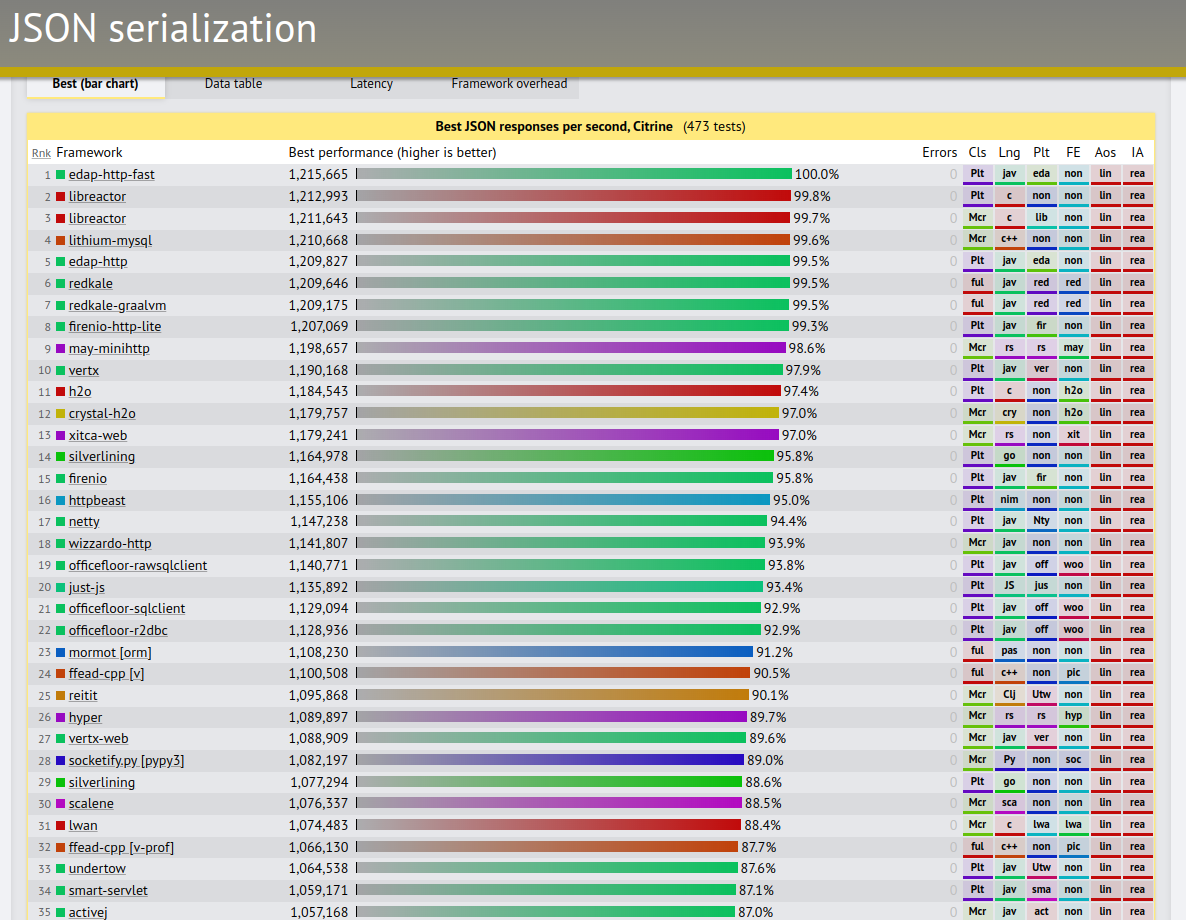Sort the table using the Rnk column header

(41, 153)
